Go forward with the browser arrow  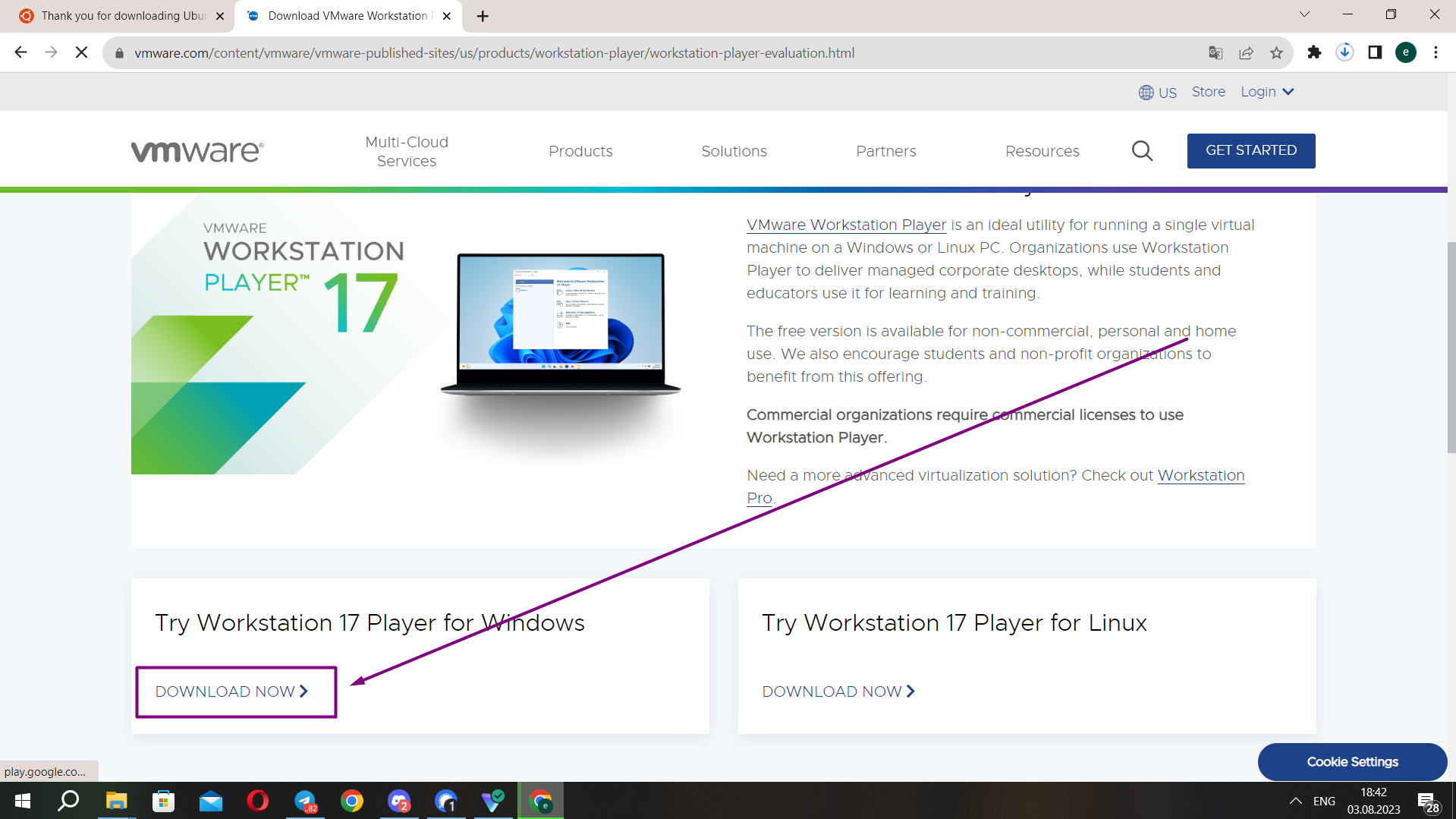click(x=51, y=52)
